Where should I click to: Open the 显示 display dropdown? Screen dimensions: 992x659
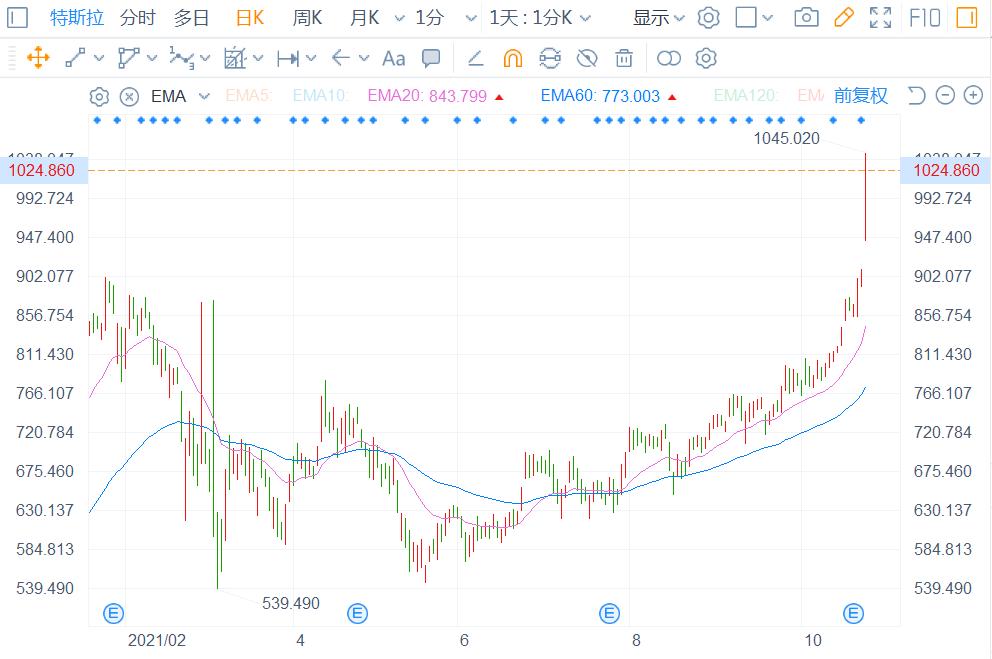[659, 18]
